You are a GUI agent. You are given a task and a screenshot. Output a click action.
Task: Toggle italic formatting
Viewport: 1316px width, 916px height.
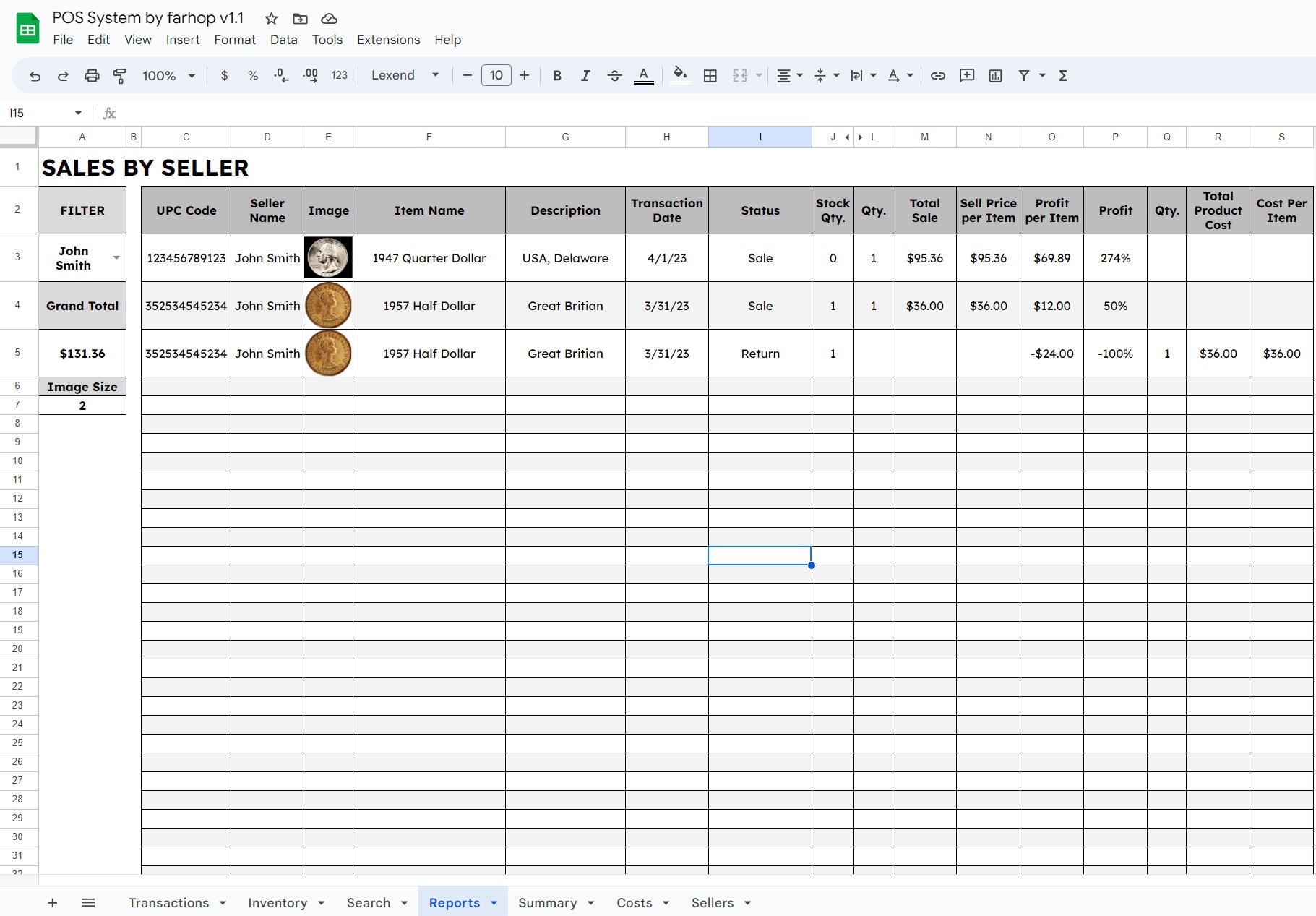[x=585, y=75]
